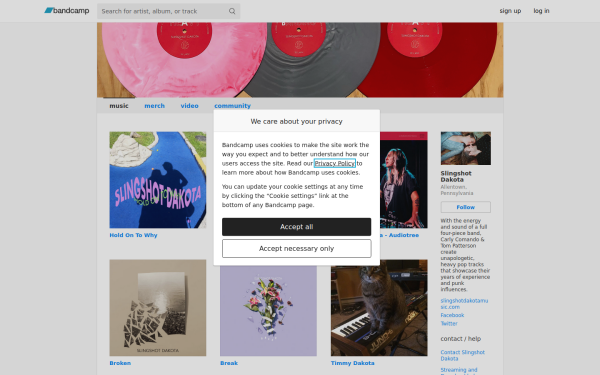Viewport: 600px width, 375px height.
Task: Click the search magnifier icon
Action: [232, 11]
